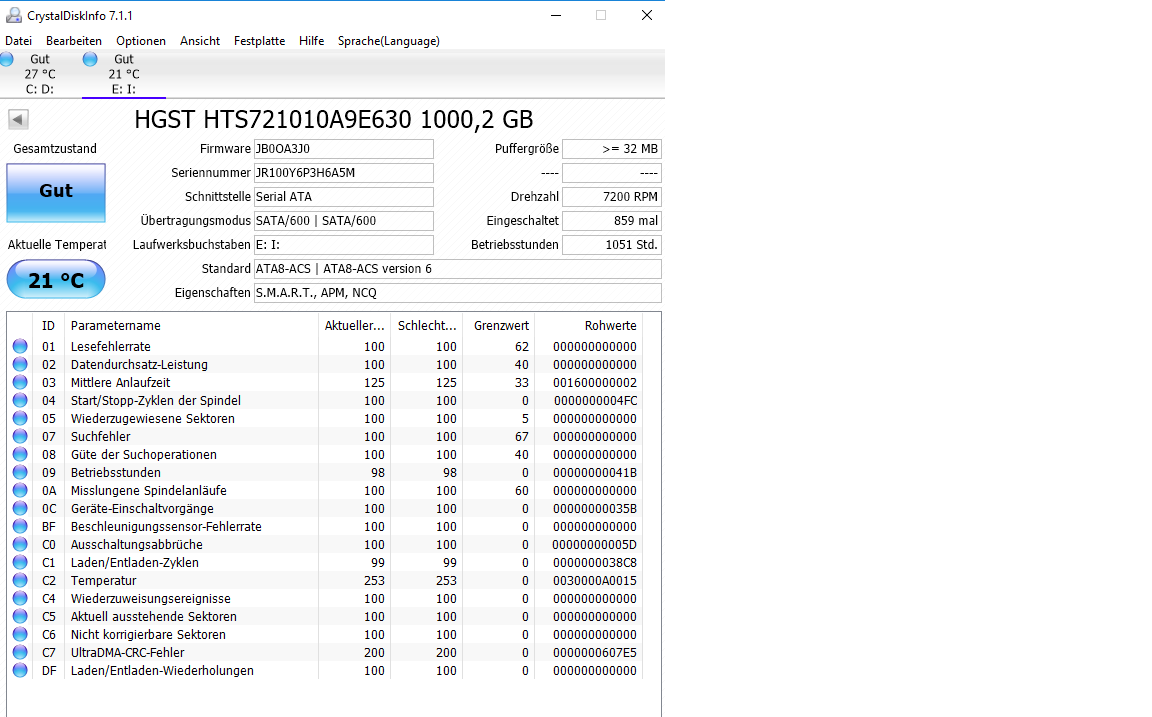Click the disk title HGST HTS721010A9E630
Screen dimensions: 1152x717
tap(334, 119)
